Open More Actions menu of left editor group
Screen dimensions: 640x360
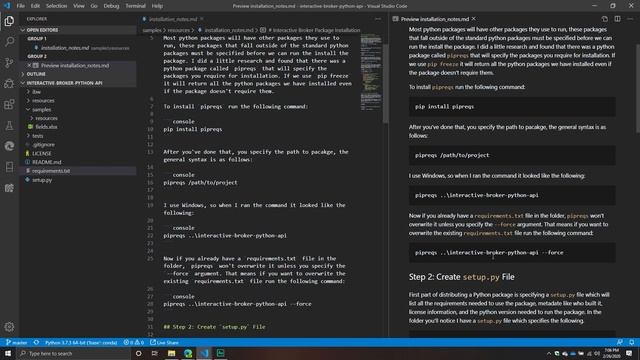click(378, 19)
